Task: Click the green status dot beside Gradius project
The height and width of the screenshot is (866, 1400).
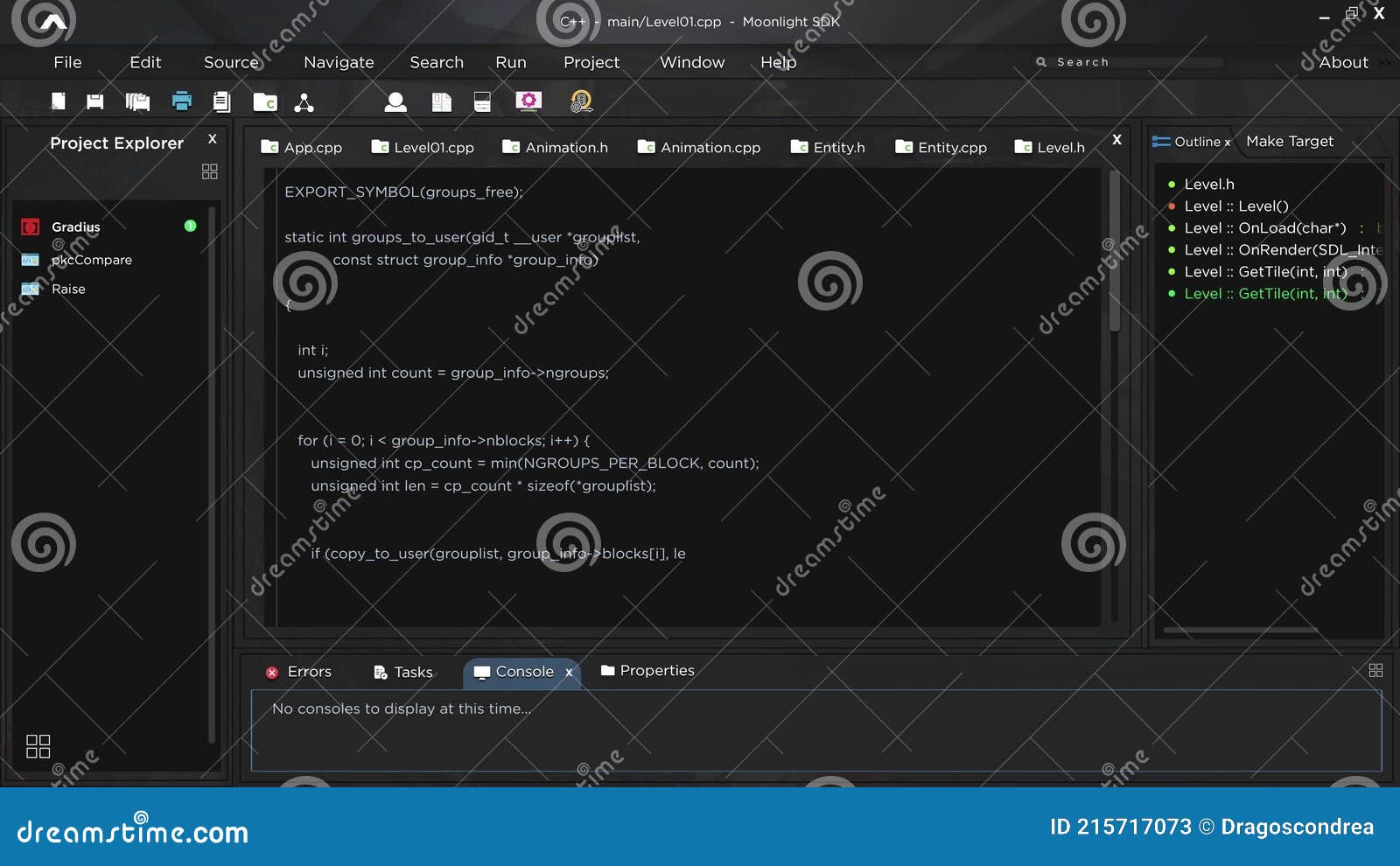Action: pos(188,225)
